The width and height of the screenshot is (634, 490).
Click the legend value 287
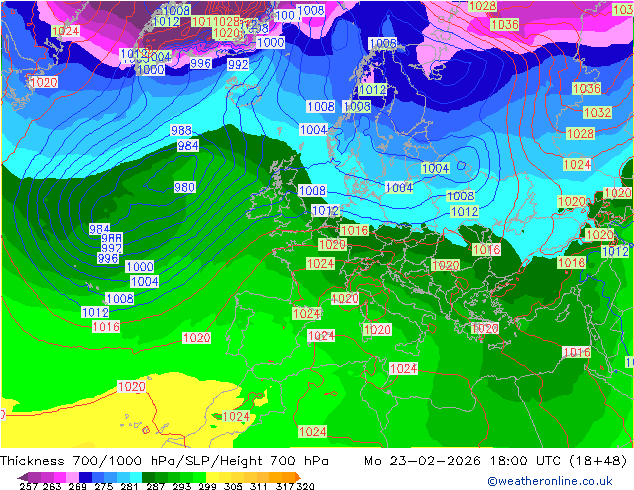pos(155,486)
